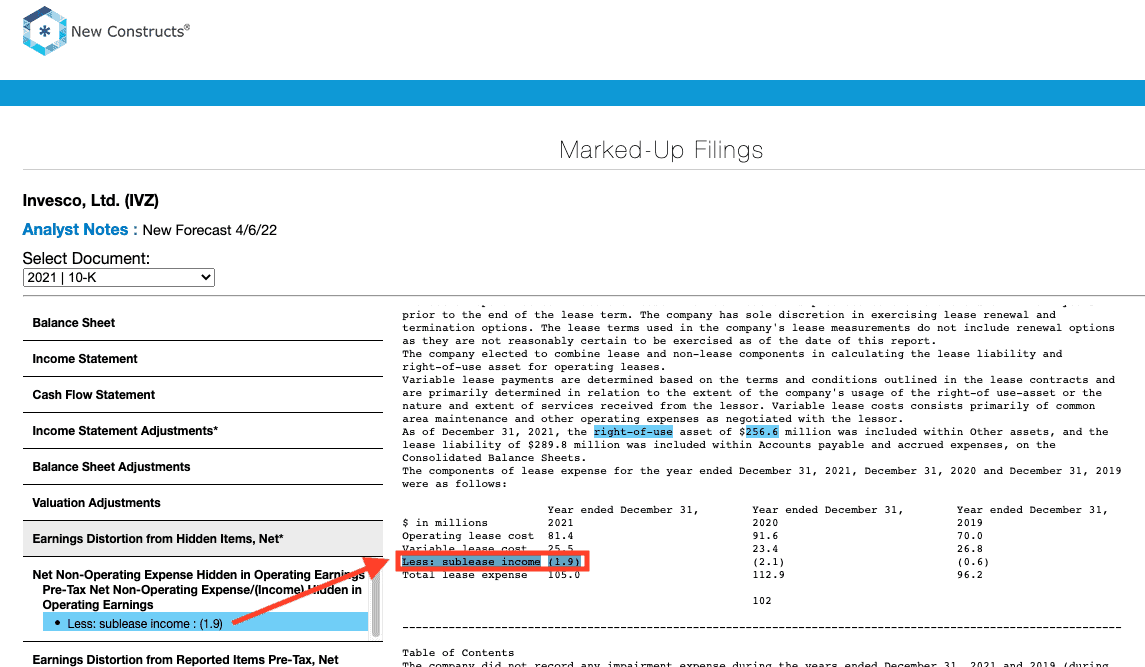This screenshot has width=1145, height=667.
Task: Open Income Statement Adjustments section
Action: click(x=202, y=431)
